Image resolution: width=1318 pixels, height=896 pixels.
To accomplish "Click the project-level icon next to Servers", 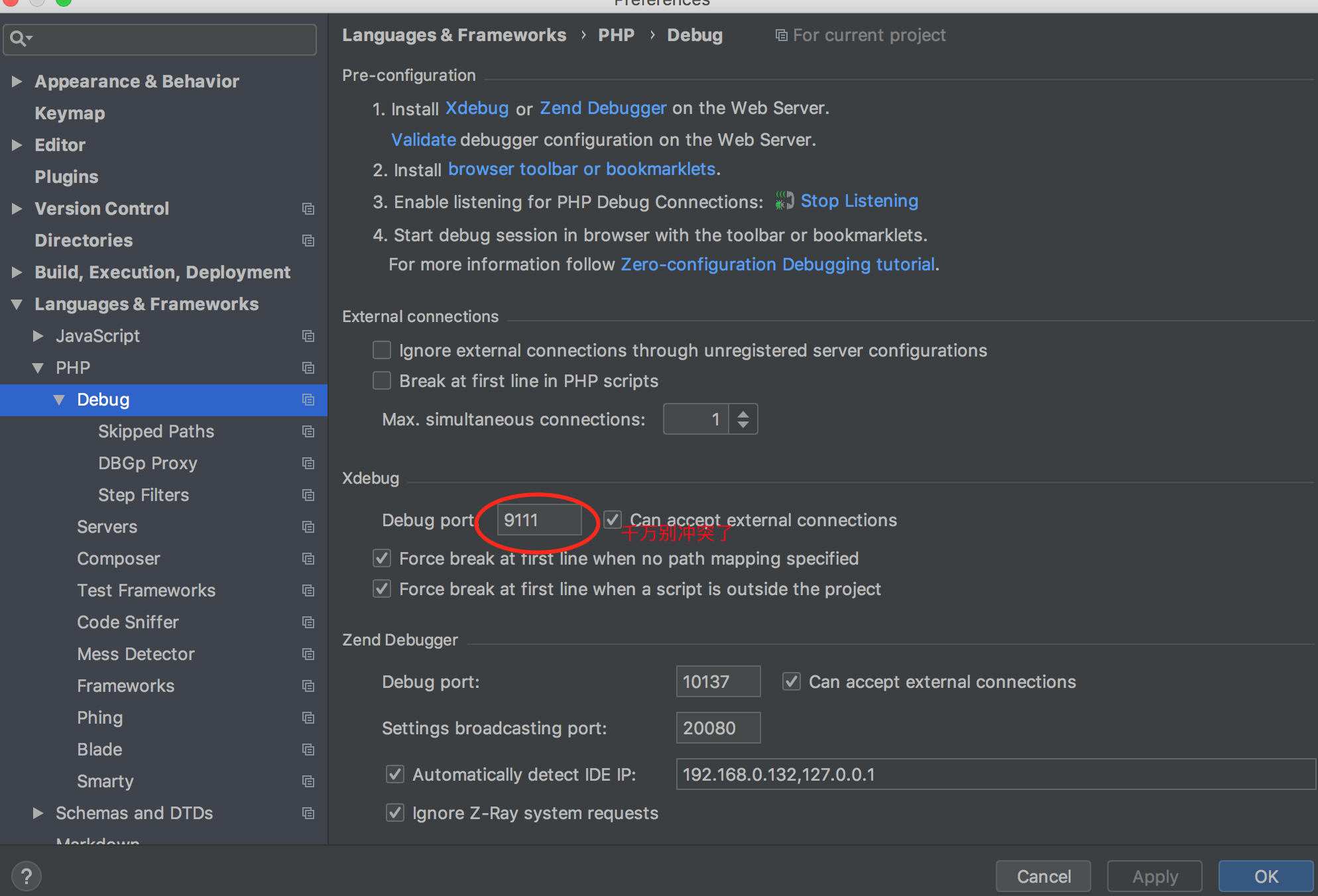I will [x=308, y=527].
